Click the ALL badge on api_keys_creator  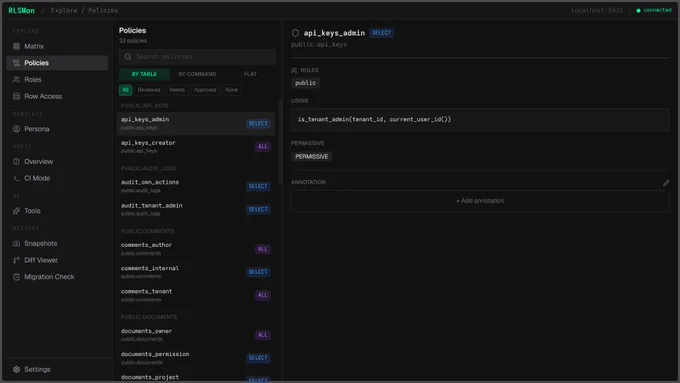click(x=262, y=147)
